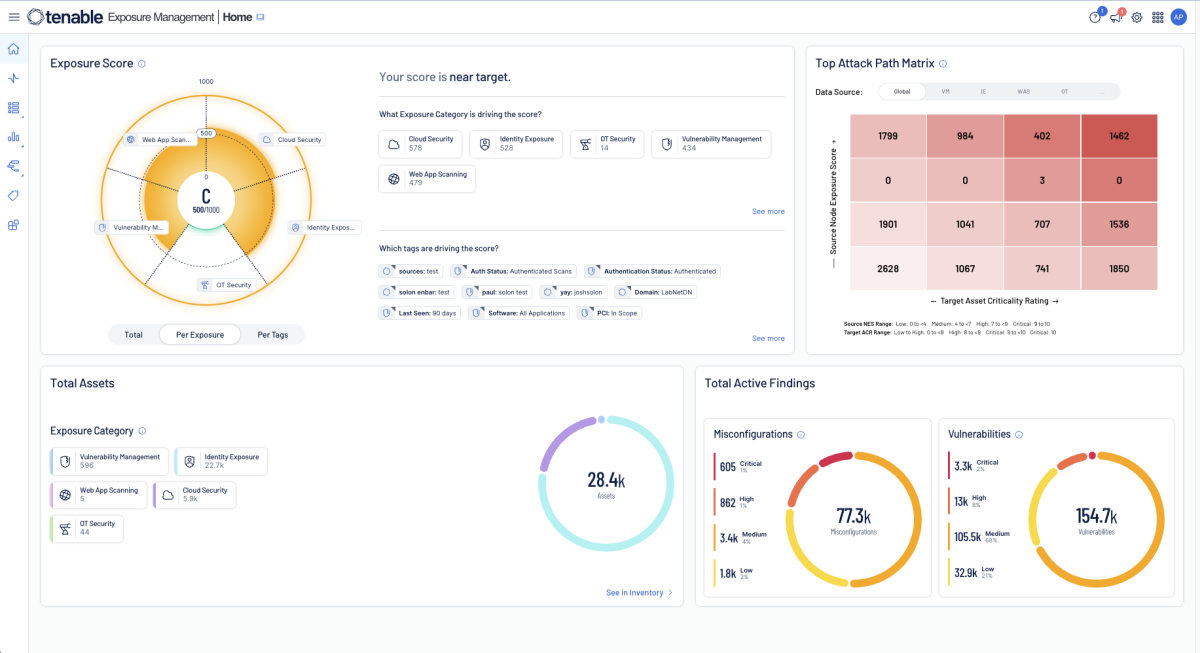The width and height of the screenshot is (1200, 653).
Task: Select the tag icon in sidebar
Action: pyautogui.click(x=13, y=197)
